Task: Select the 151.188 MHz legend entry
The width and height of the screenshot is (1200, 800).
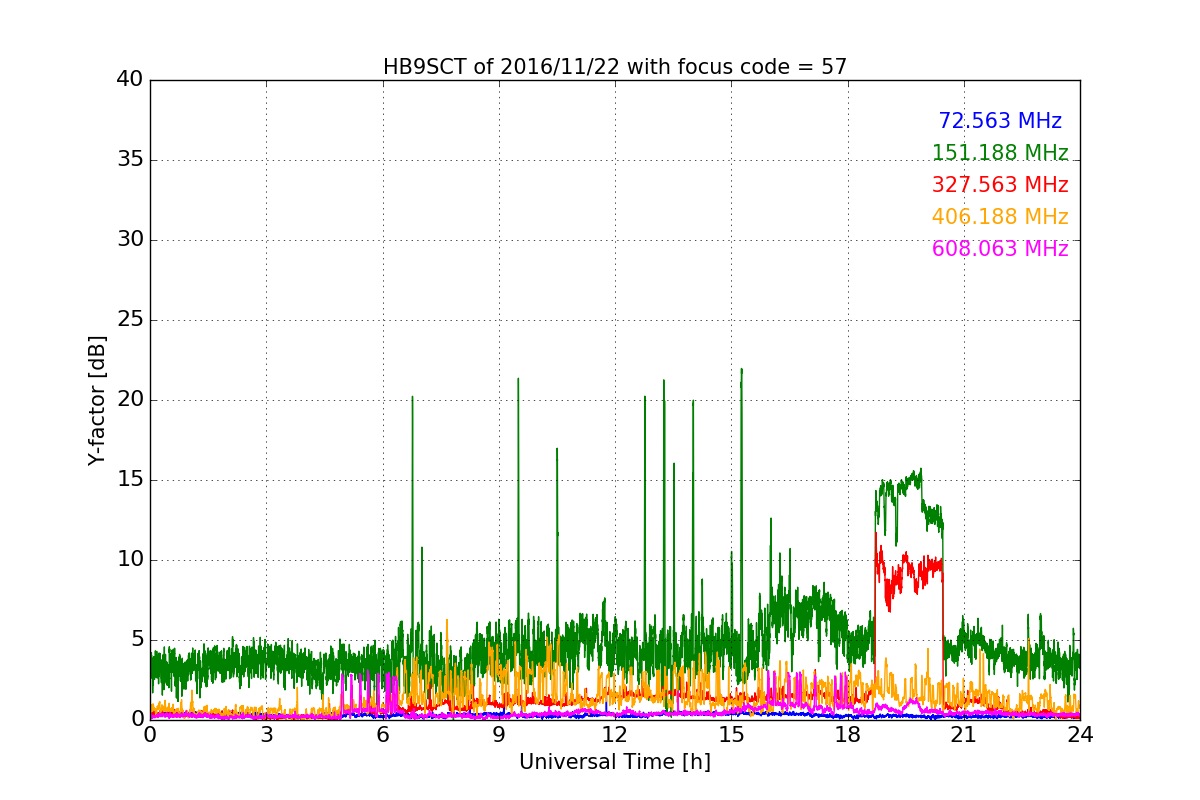Action: pyautogui.click(x=1000, y=153)
